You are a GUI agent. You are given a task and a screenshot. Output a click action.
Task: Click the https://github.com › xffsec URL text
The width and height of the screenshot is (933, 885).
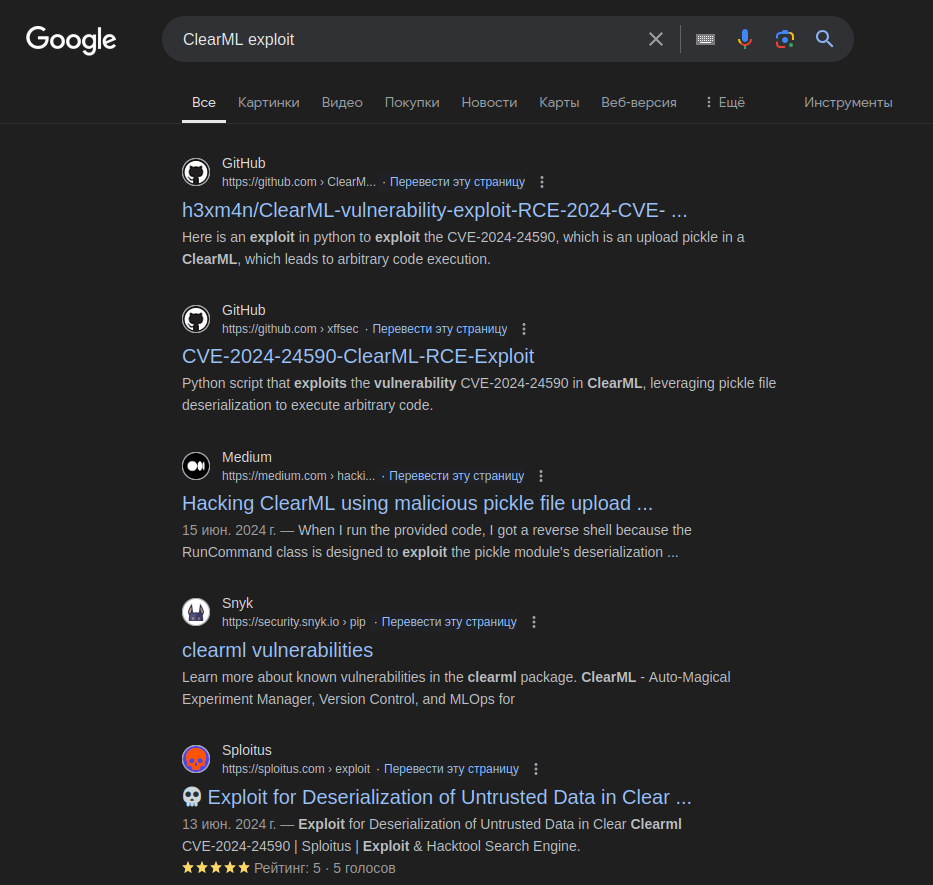[x=290, y=329]
